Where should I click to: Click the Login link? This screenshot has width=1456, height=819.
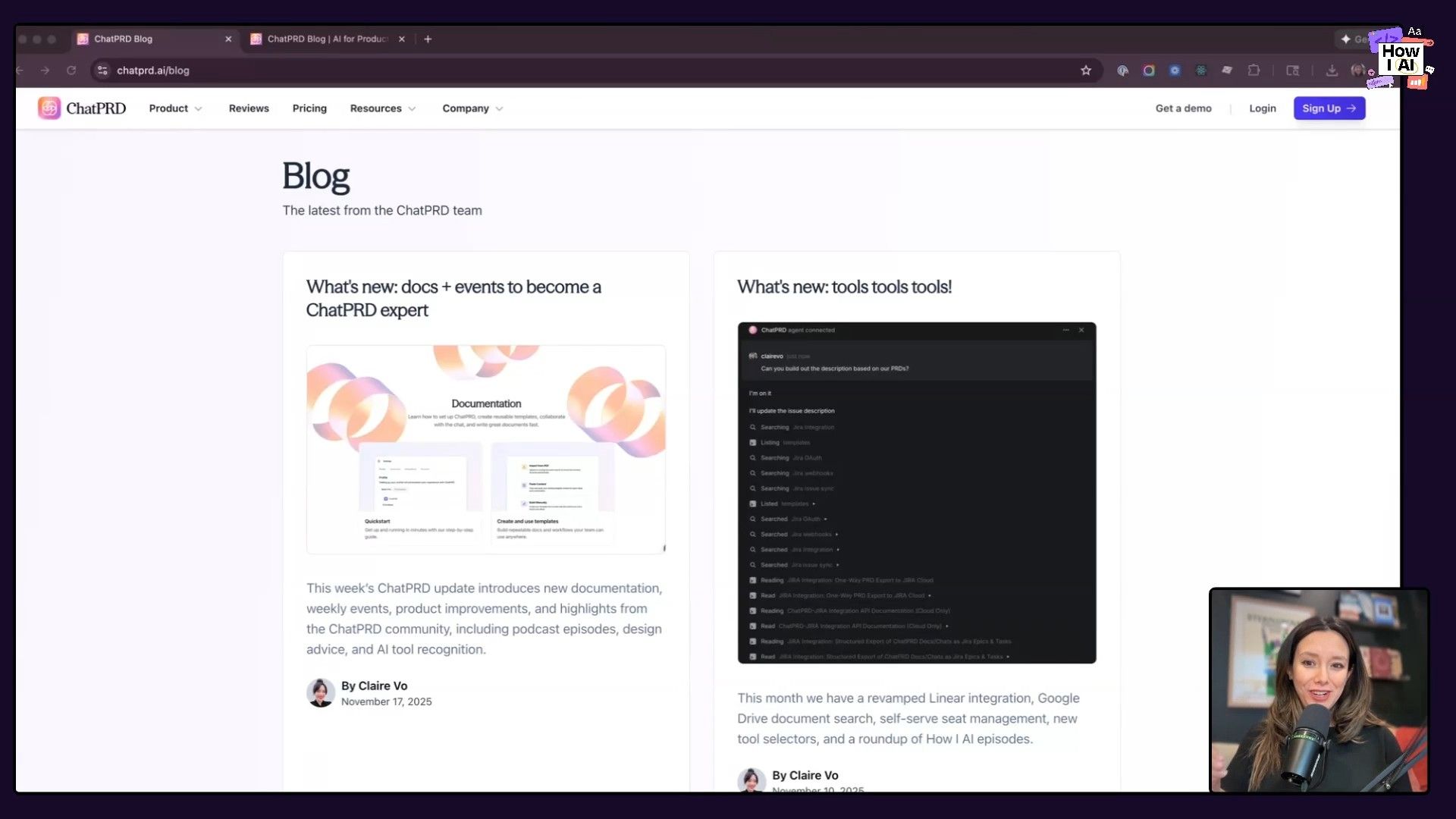1263,108
